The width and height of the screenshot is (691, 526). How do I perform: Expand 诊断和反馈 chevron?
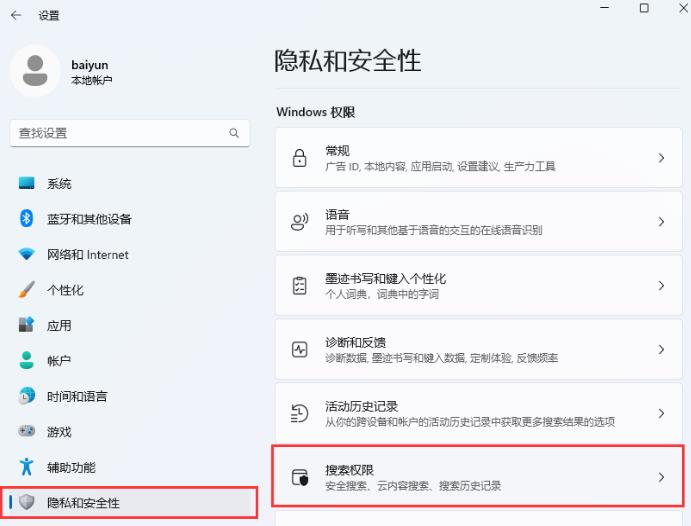661,349
